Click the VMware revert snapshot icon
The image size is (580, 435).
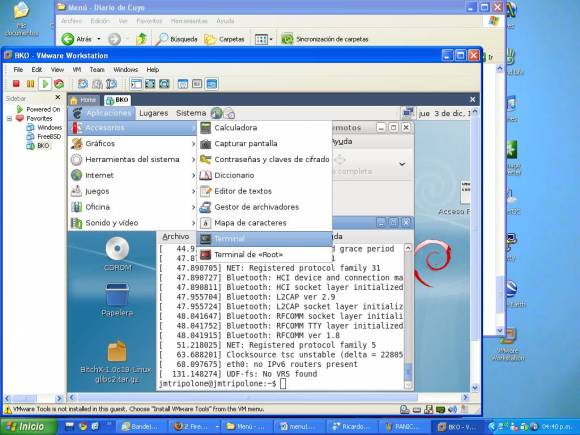point(97,84)
